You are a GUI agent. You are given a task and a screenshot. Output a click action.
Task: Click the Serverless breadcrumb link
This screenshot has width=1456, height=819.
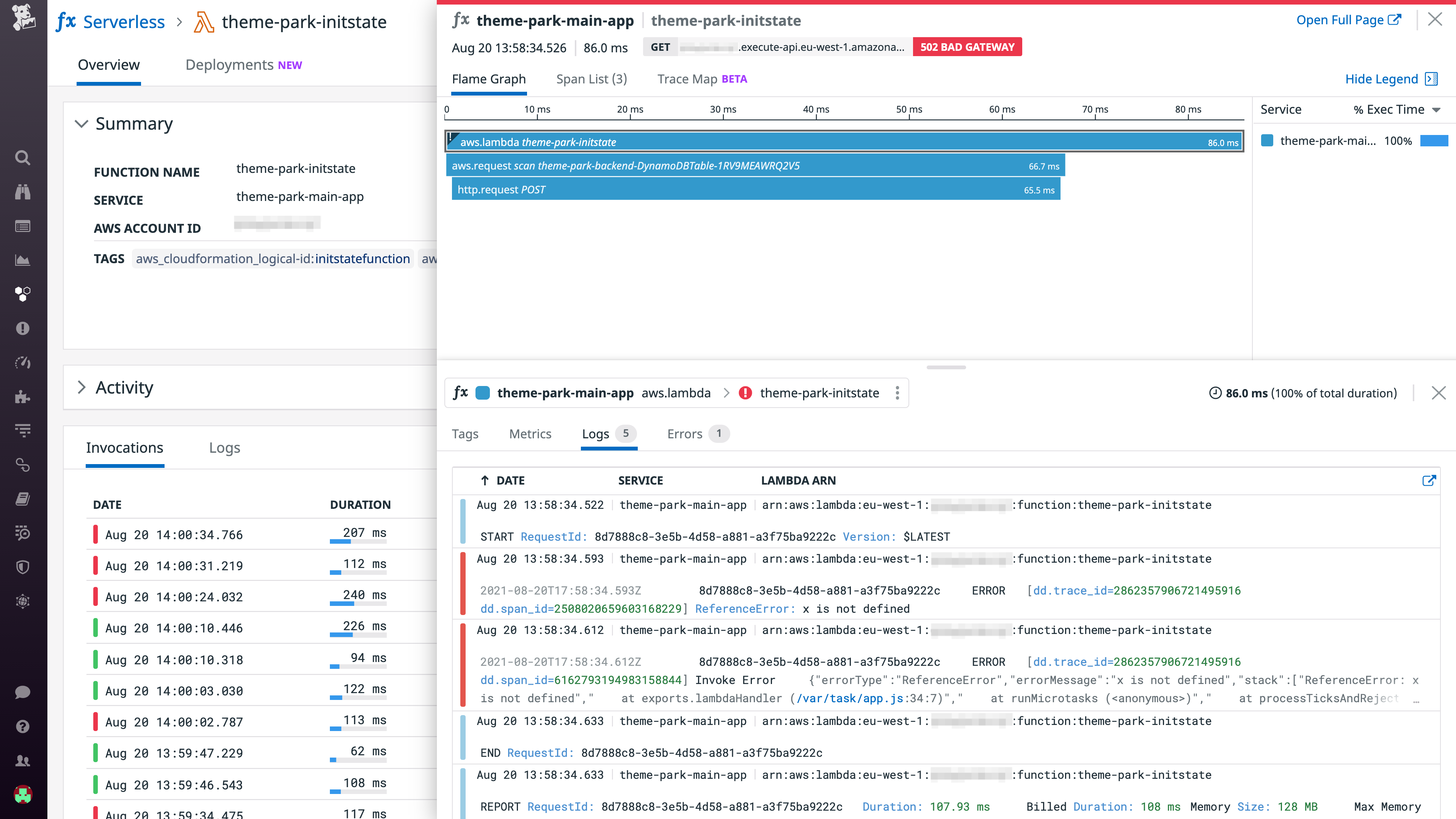tap(123, 22)
